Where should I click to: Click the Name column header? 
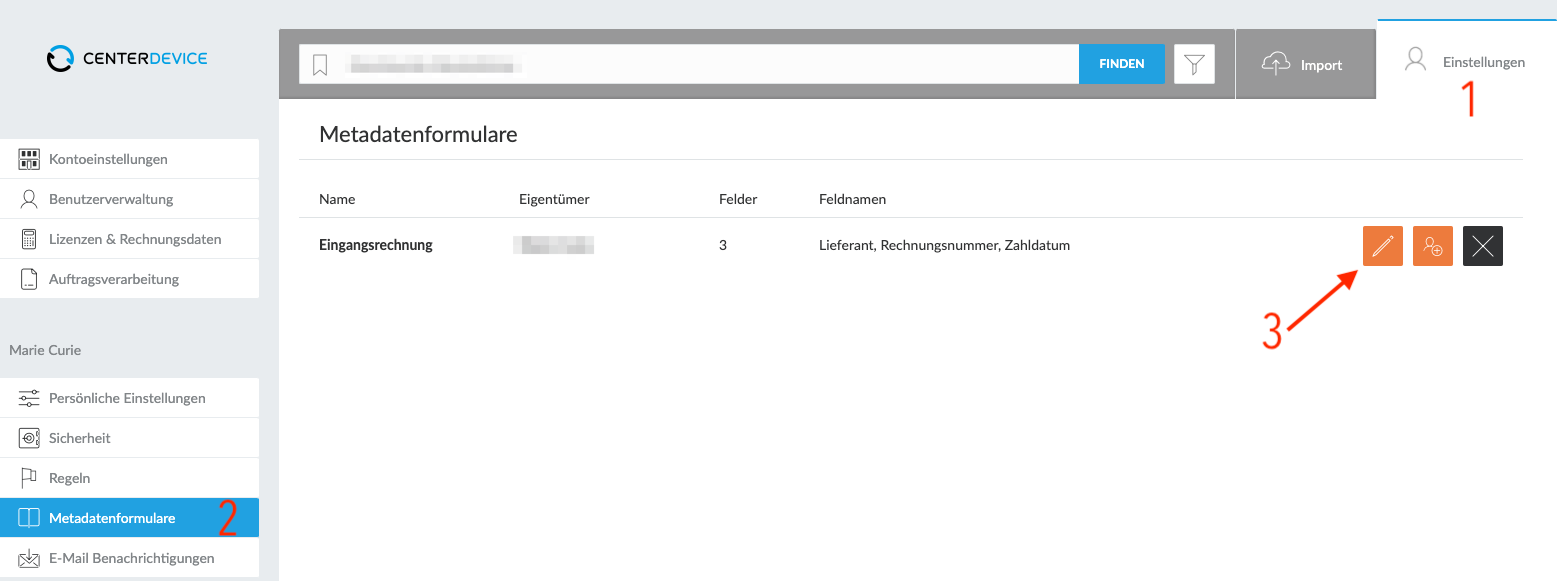click(337, 199)
